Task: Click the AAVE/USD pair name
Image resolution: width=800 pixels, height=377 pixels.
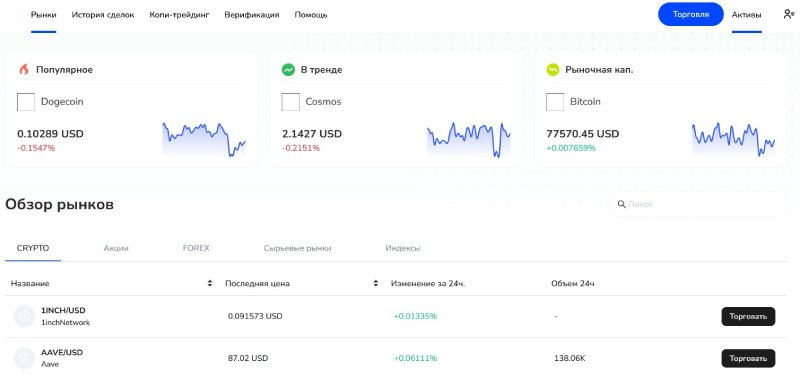Action: pos(62,352)
